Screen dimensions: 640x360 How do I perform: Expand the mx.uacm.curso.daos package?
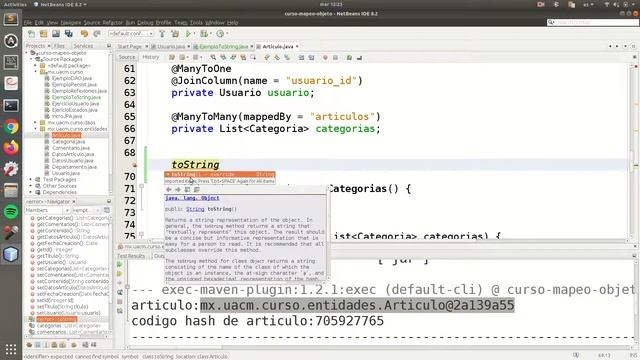tap(36, 122)
